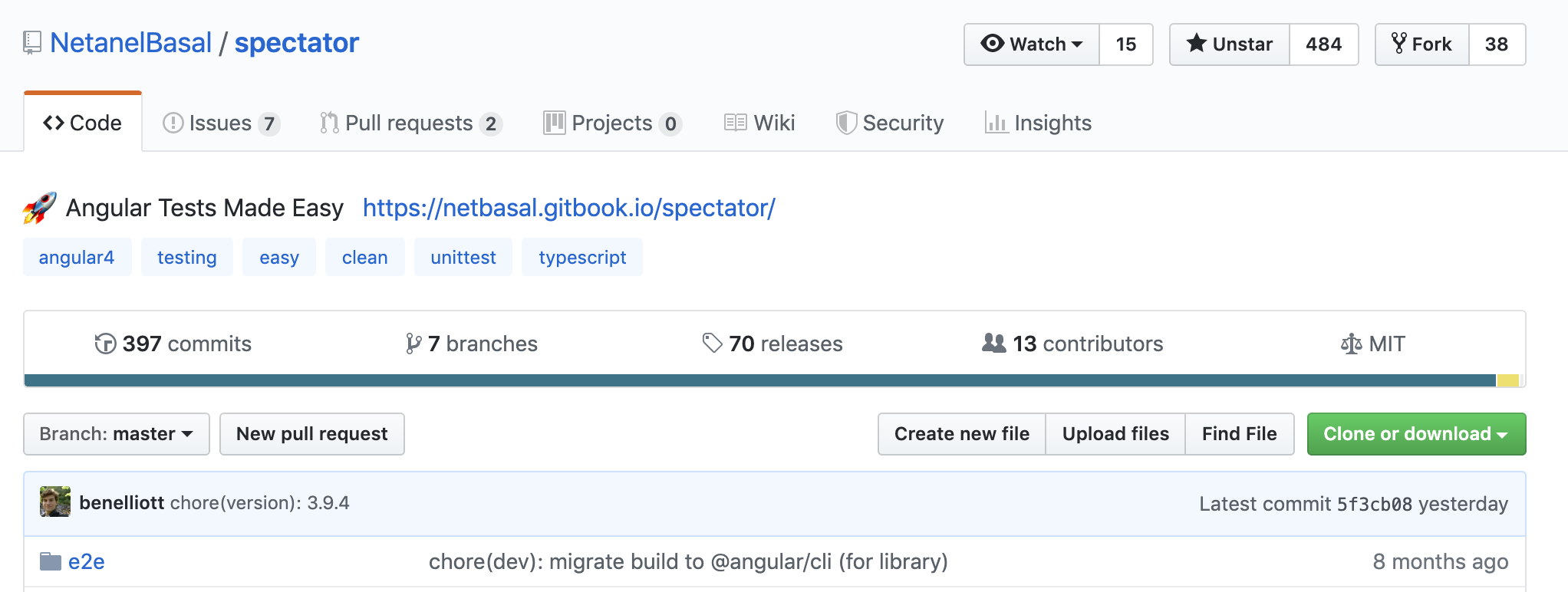The image size is (1568, 592).
Task: Click the e2e folder icon
Action: pyautogui.click(x=51, y=561)
